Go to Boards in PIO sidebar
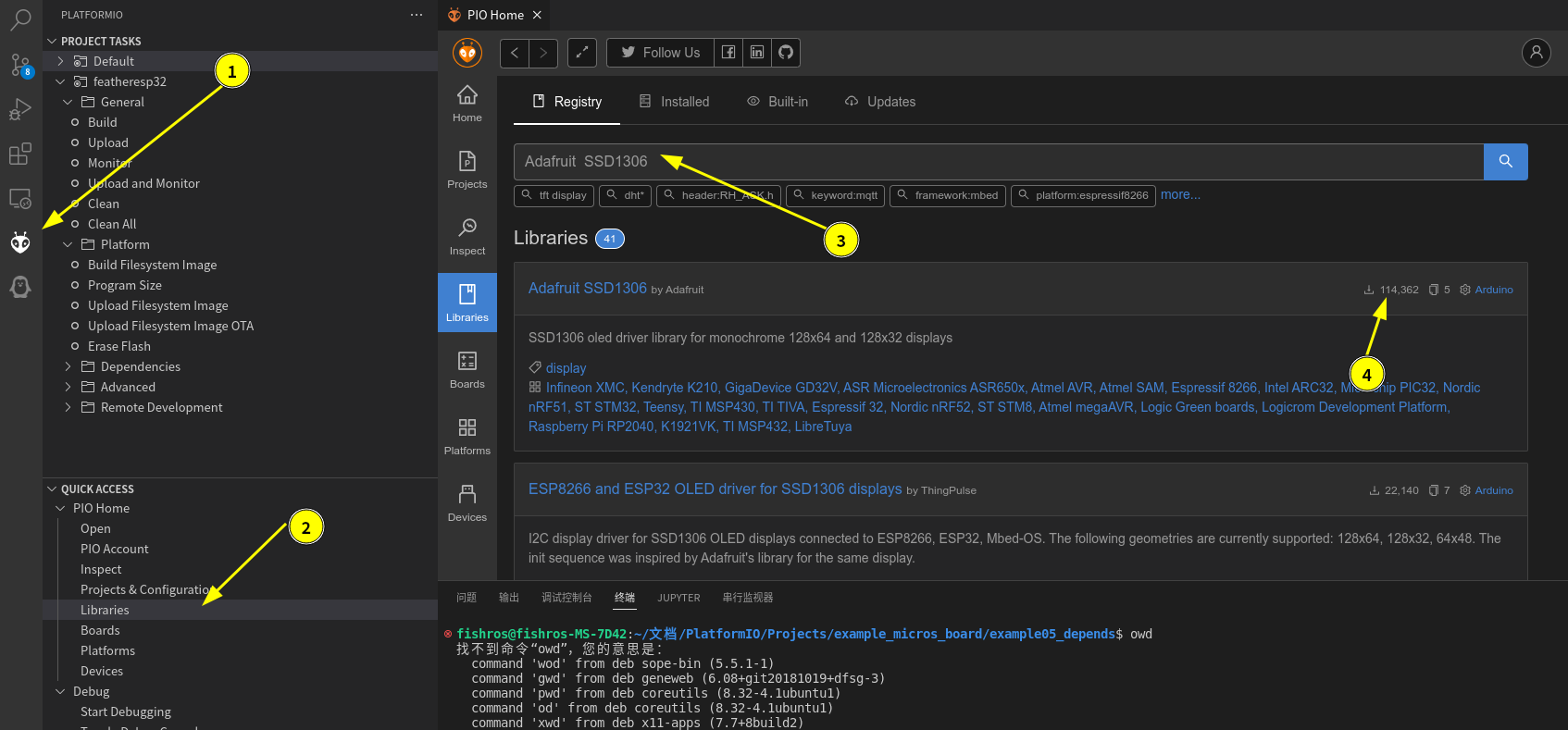Screen dimensions: 1568x730 pos(467,368)
